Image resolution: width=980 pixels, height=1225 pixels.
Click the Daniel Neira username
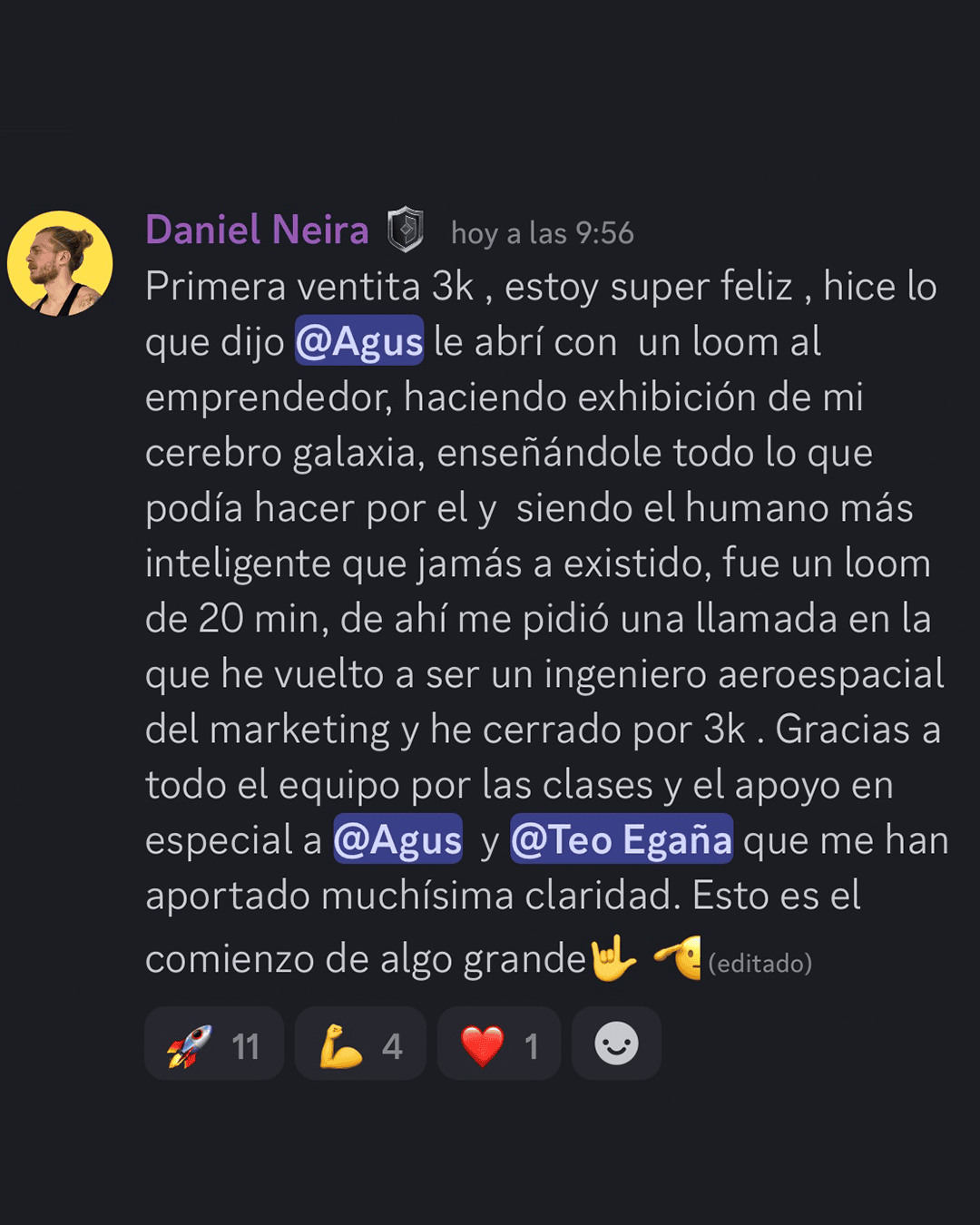pos(257,230)
